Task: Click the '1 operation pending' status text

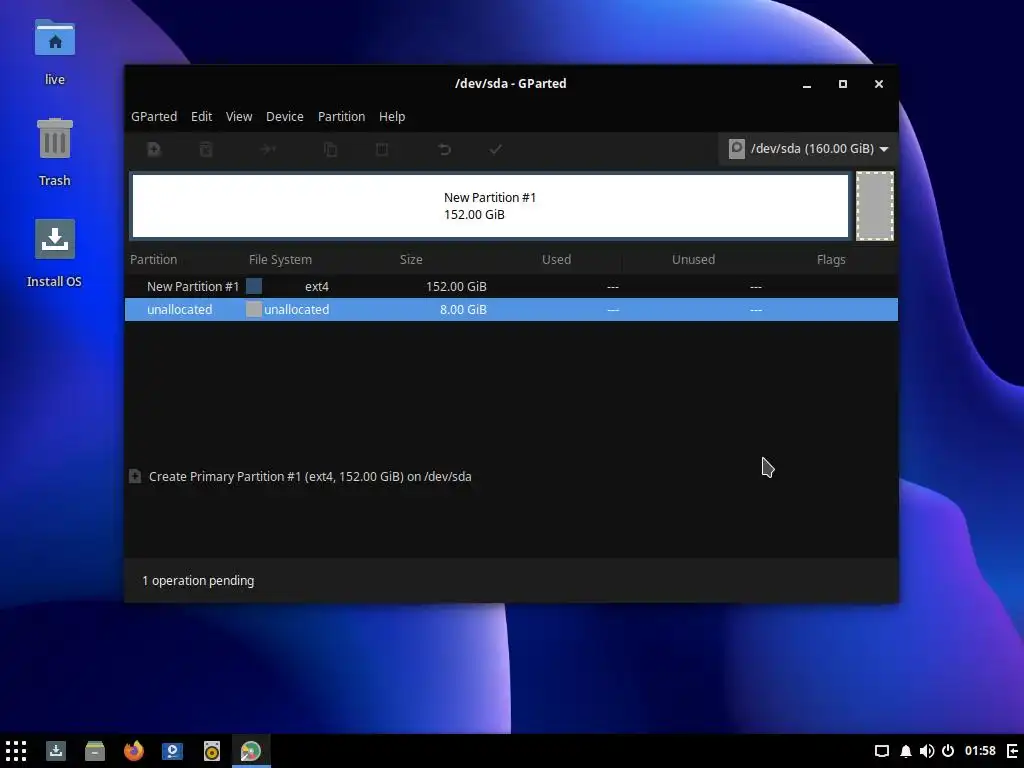Action: point(198,581)
